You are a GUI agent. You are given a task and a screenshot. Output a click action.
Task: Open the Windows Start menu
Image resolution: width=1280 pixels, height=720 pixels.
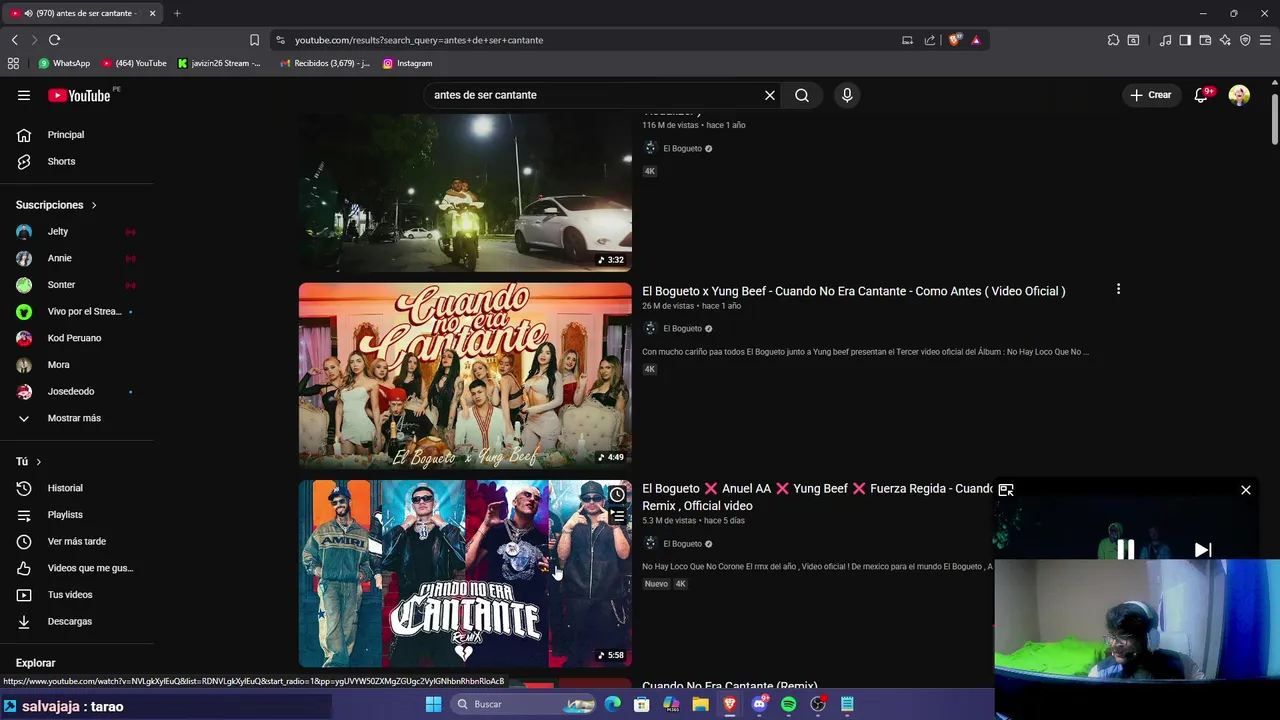pos(433,705)
